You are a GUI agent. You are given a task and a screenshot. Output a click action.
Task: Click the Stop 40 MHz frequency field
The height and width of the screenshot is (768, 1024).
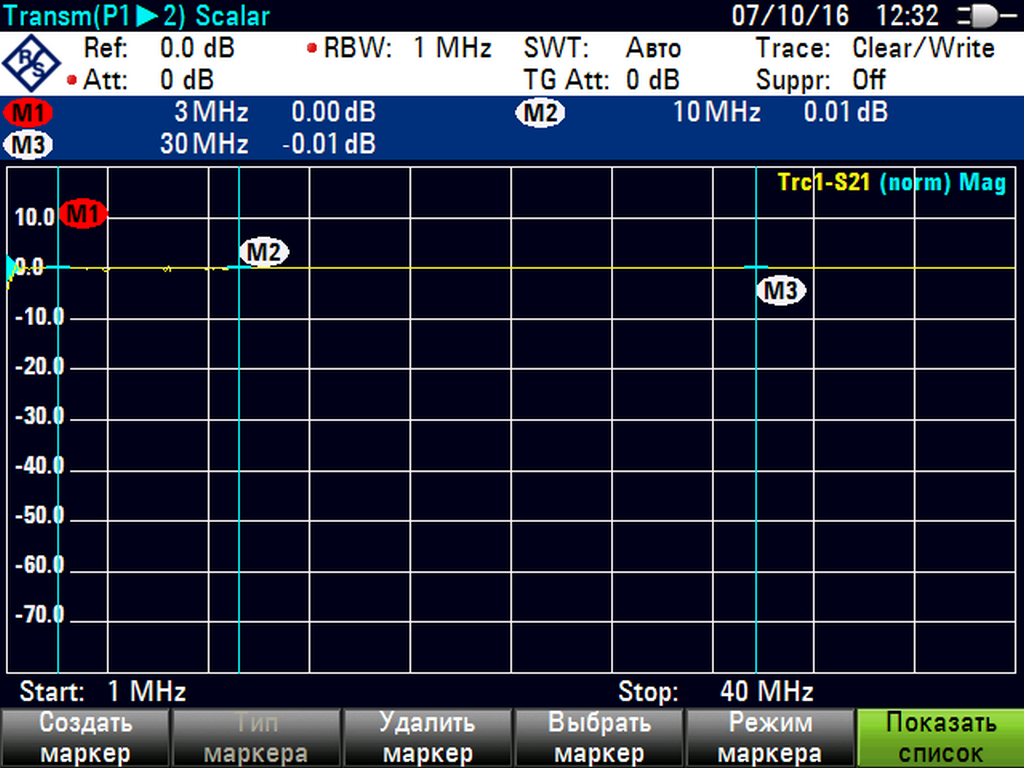[x=715, y=691]
